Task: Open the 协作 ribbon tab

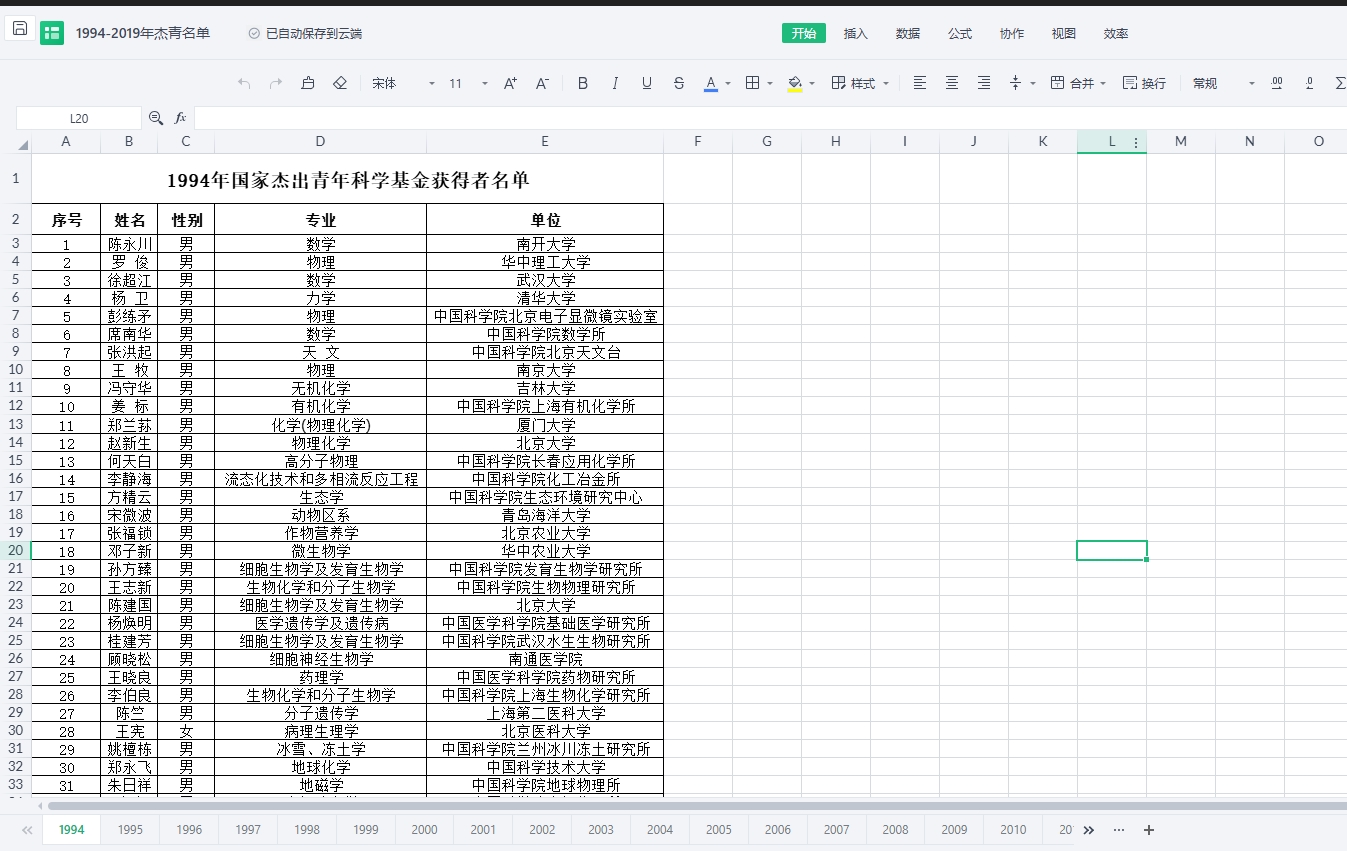Action: (x=1012, y=33)
